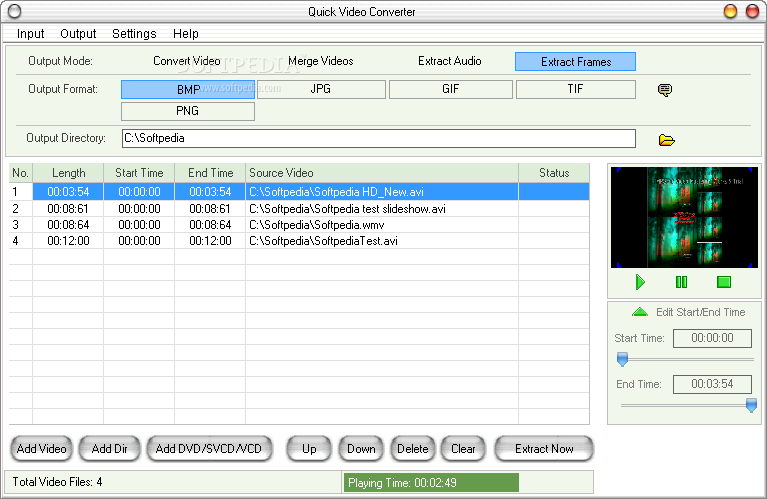The width and height of the screenshot is (767, 499).
Task: Click the video preview thumbnail
Action: click(x=684, y=217)
